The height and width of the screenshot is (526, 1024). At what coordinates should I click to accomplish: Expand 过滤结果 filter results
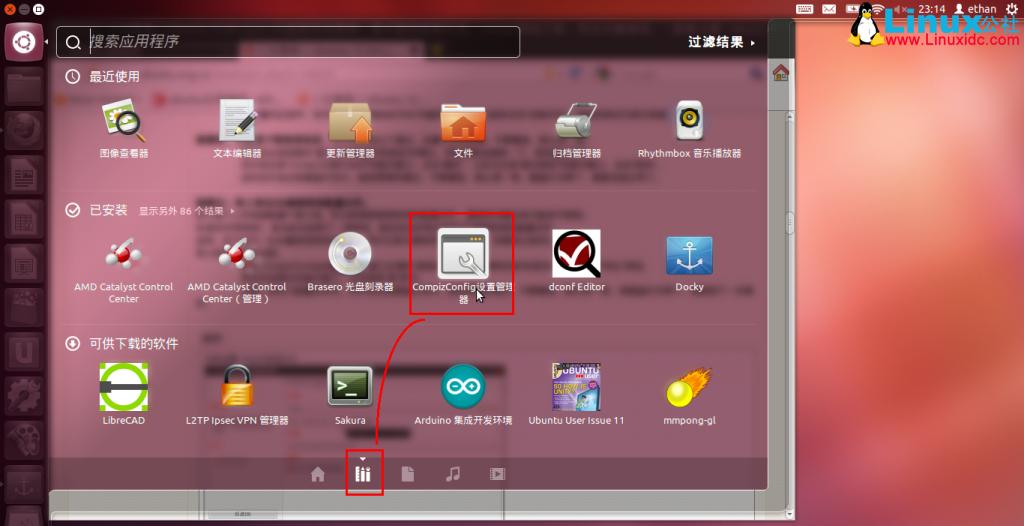721,42
